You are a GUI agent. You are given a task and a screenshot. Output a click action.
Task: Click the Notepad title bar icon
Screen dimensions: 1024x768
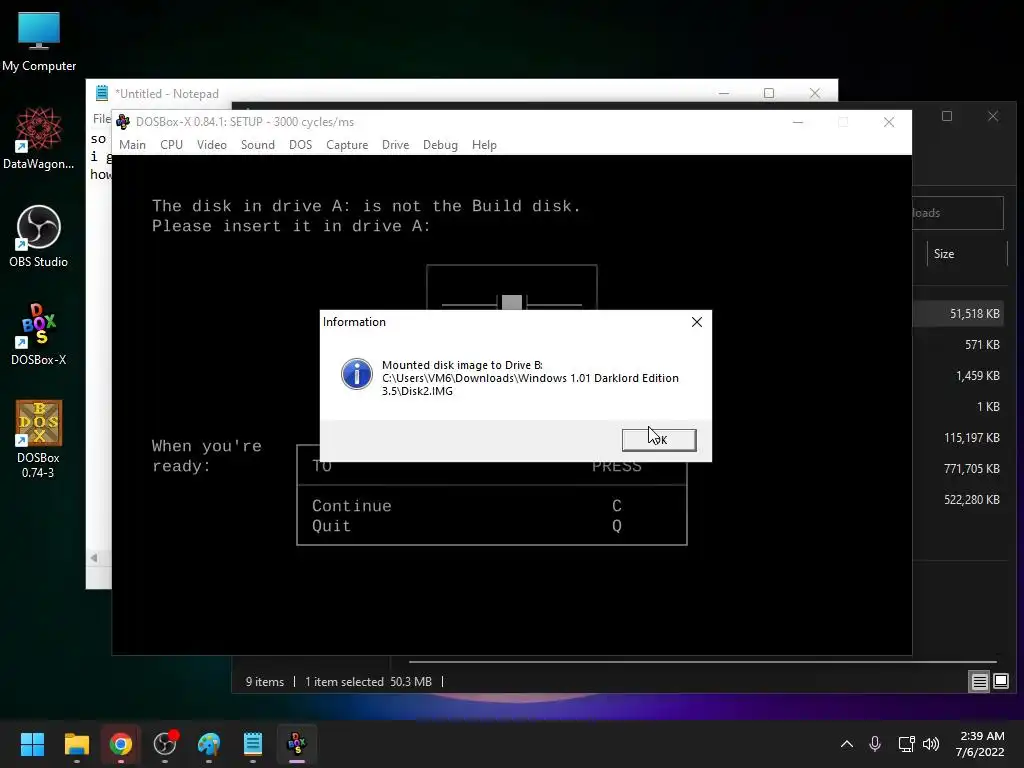point(102,93)
